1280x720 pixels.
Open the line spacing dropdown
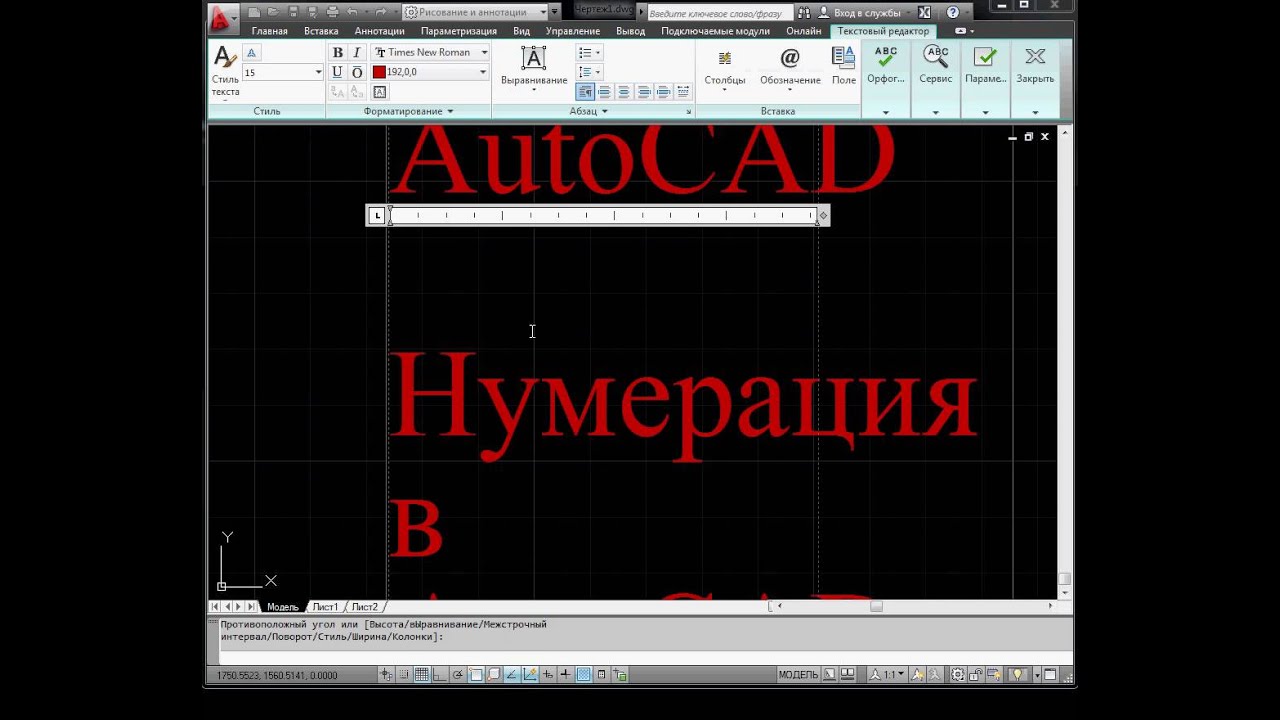pos(590,72)
